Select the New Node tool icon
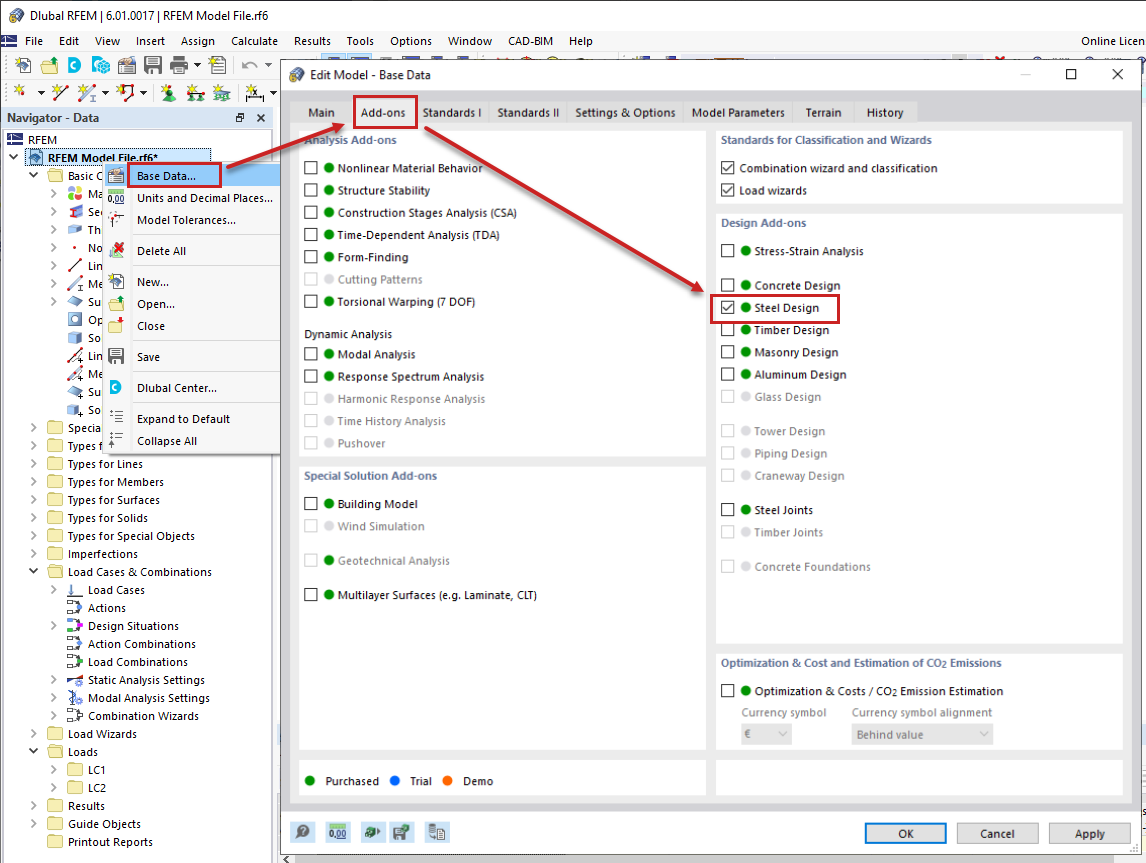The image size is (1146, 863). pos(20,92)
